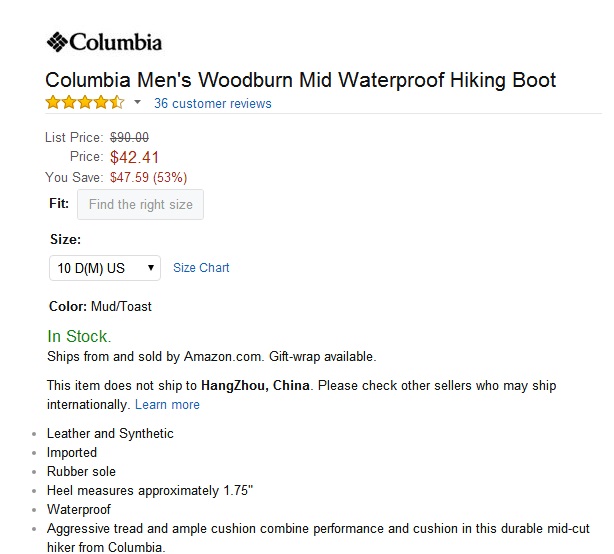Click the Leather and Synthetic bullet item
The height and width of the screenshot is (554, 614).
(x=110, y=433)
